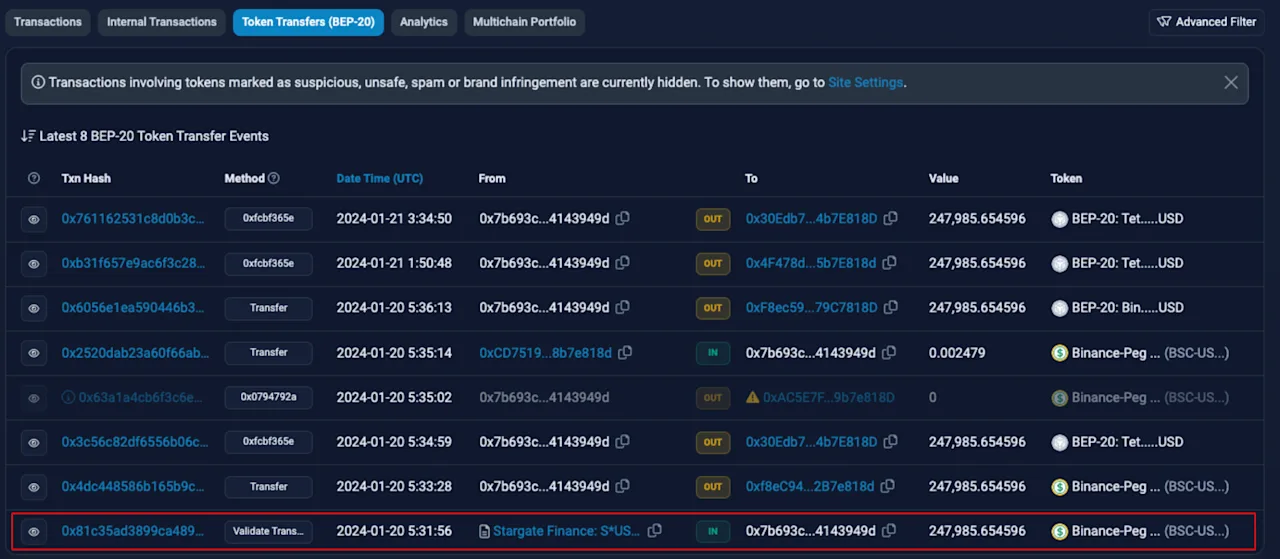Preview transaction 0x3c56c82df6556b06c with eye icon

coord(34,442)
